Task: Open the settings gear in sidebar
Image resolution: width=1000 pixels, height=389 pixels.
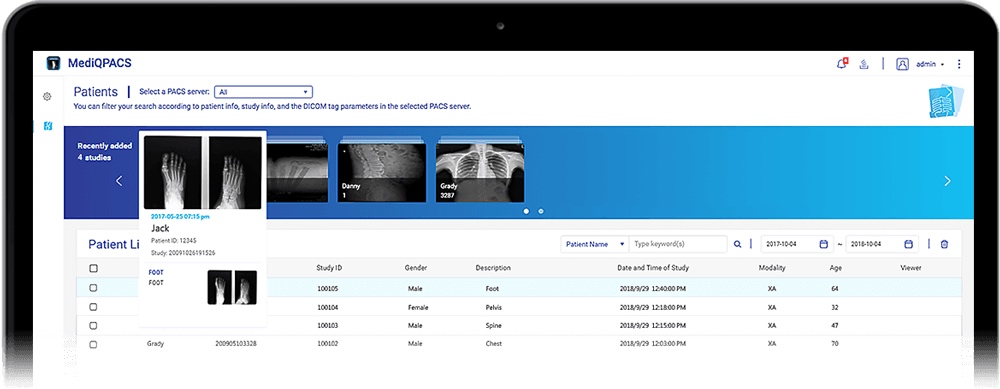Action: click(47, 97)
